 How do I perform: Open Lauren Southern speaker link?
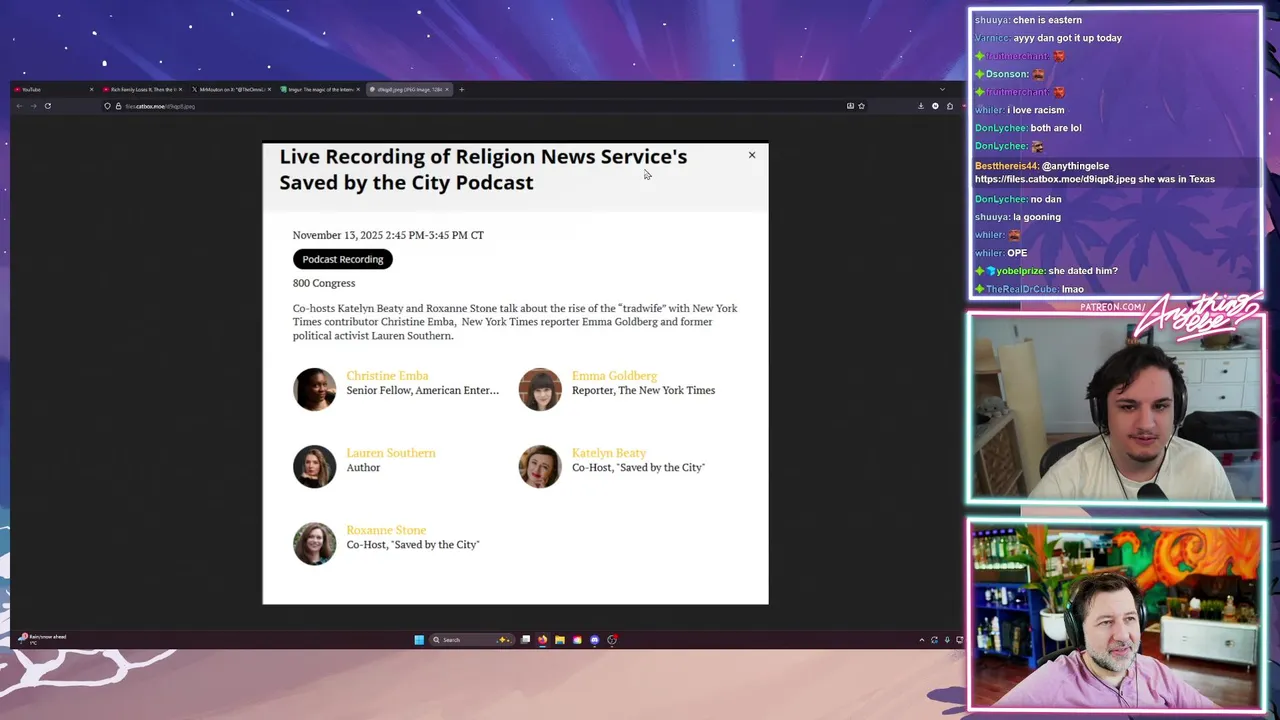[391, 453]
